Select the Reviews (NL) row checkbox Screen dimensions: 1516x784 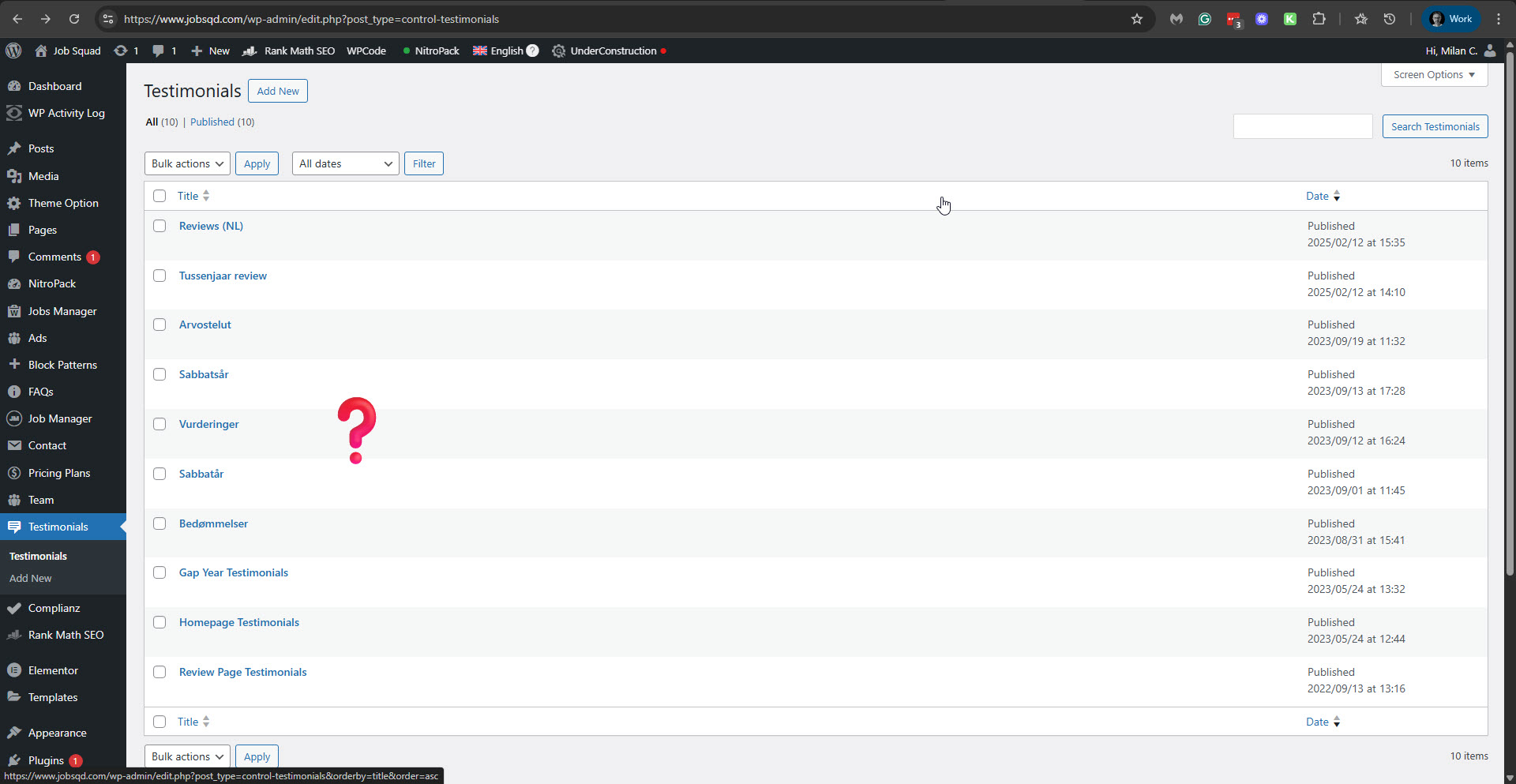pyautogui.click(x=159, y=226)
